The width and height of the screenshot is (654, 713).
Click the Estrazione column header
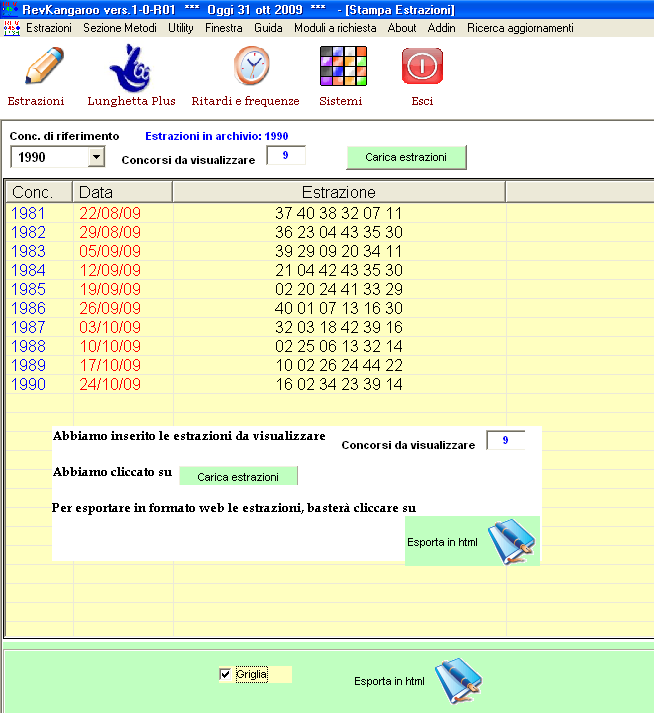point(338,192)
